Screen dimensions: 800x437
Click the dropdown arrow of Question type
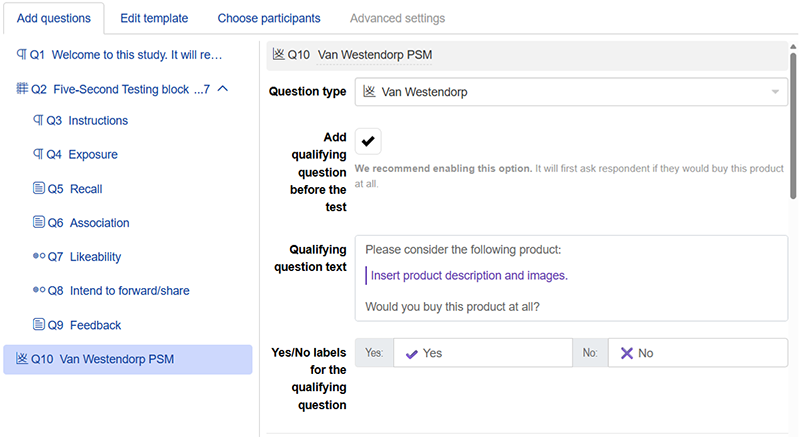coord(775,92)
